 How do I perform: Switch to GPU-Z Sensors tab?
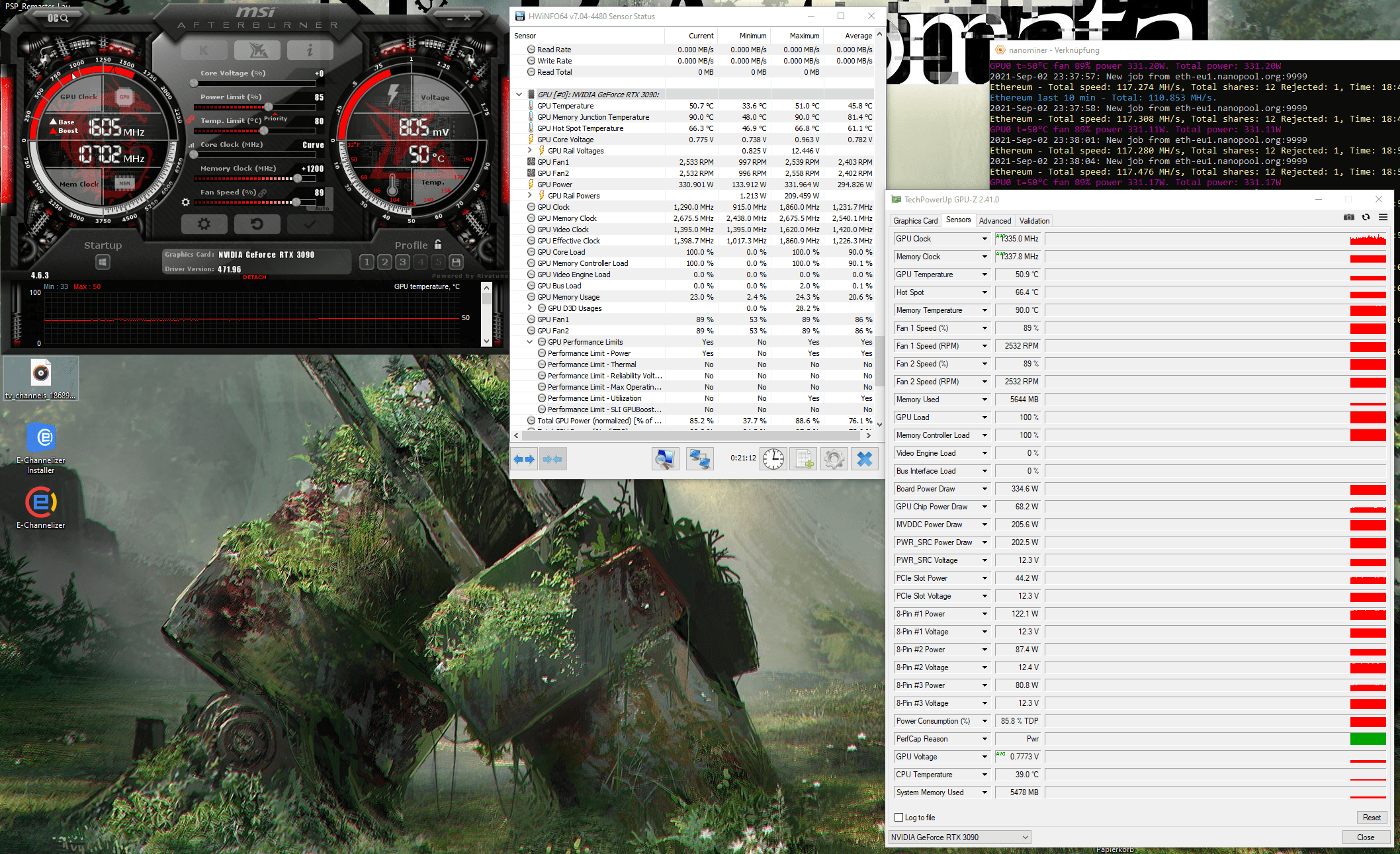[x=958, y=220]
